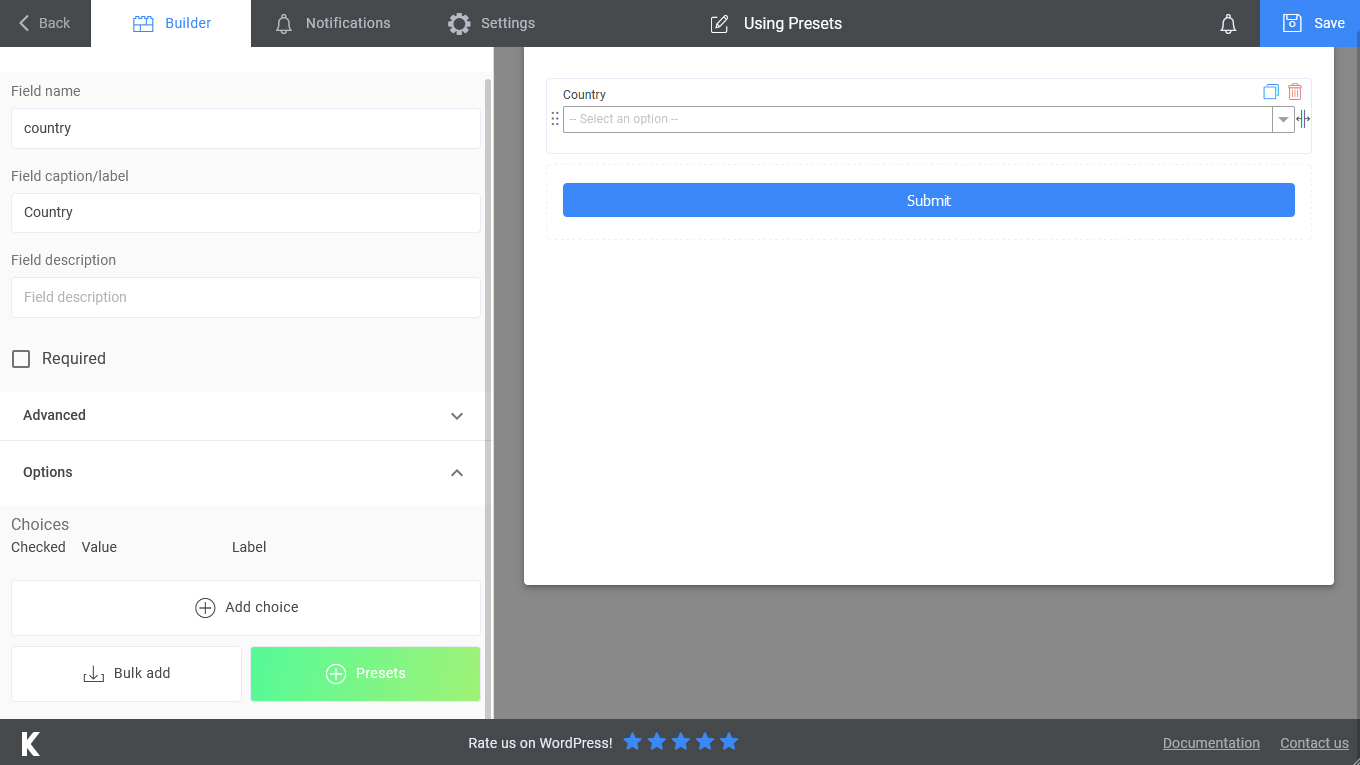Viewport: 1360px width, 765px height.
Task: Open the bell notifications icon near Save
Action: (x=1229, y=24)
